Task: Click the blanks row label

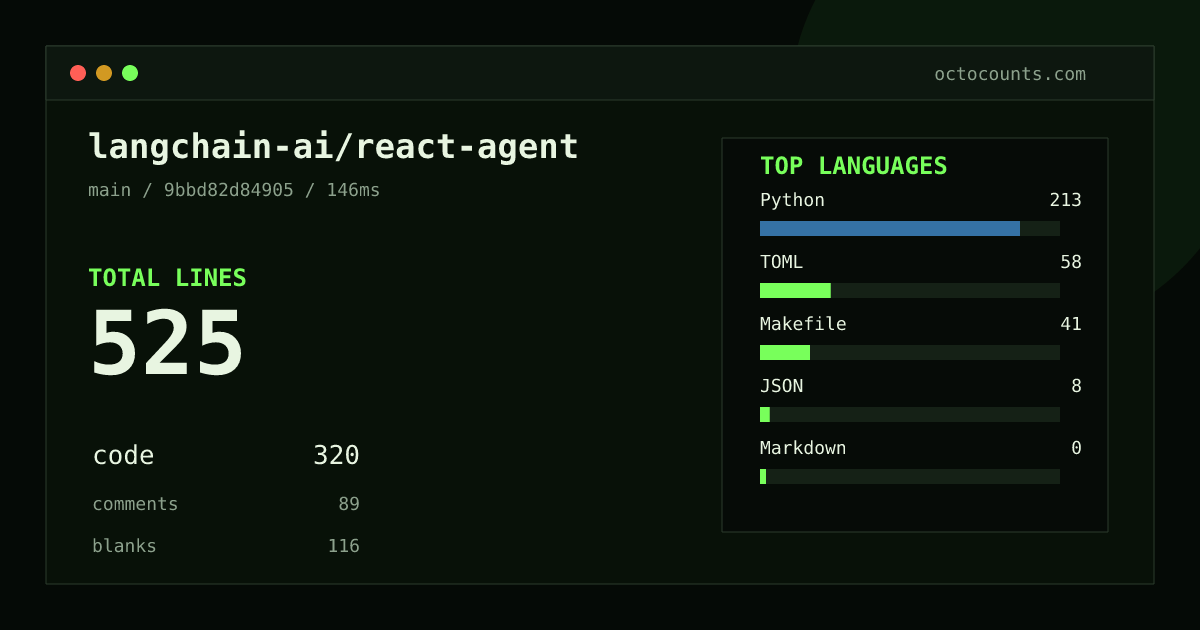Action: tap(124, 546)
